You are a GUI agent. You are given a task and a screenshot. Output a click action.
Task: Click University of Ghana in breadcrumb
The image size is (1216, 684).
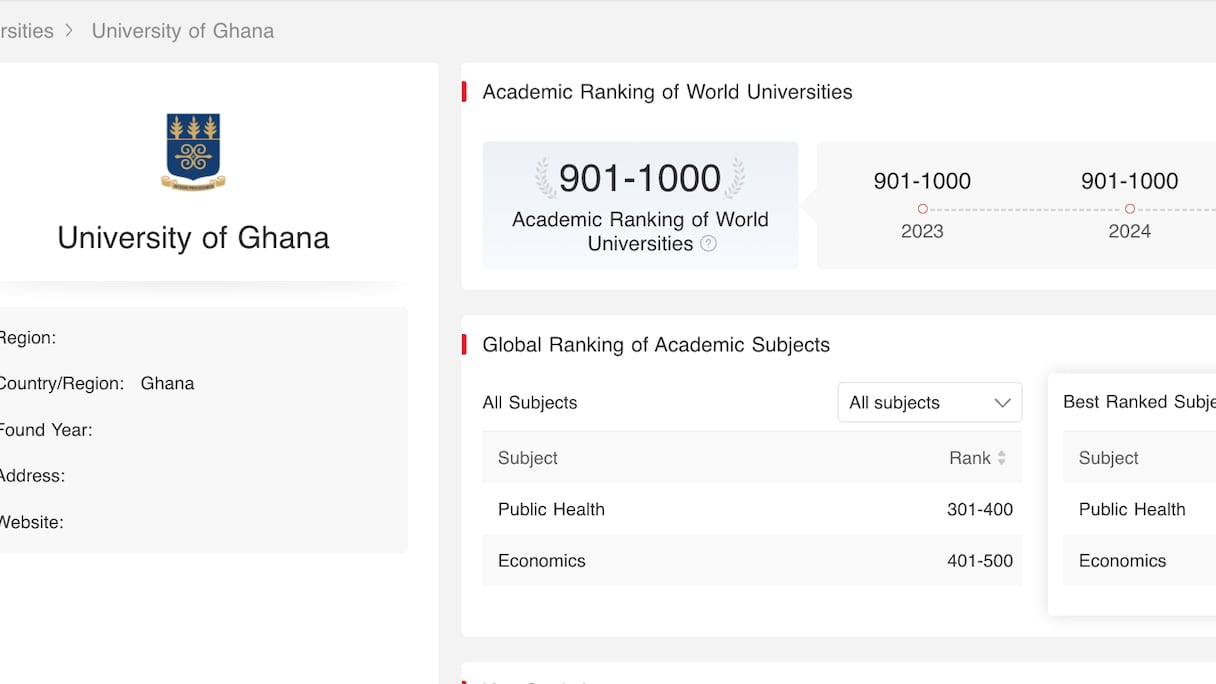(182, 31)
